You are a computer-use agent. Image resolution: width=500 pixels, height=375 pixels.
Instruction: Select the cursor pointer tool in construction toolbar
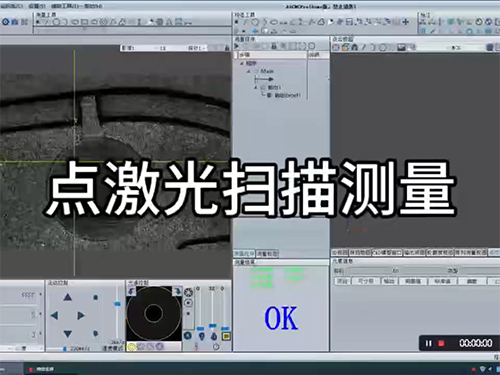point(331,22)
